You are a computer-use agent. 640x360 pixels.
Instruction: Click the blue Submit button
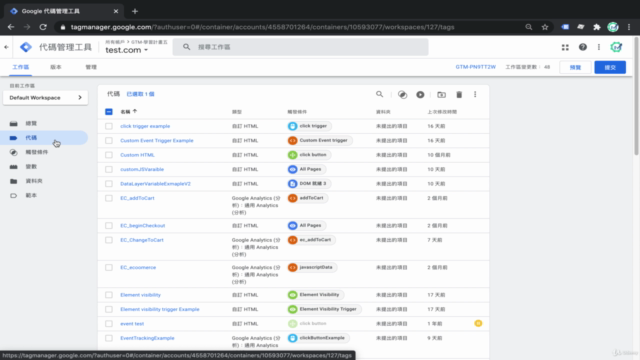610,67
